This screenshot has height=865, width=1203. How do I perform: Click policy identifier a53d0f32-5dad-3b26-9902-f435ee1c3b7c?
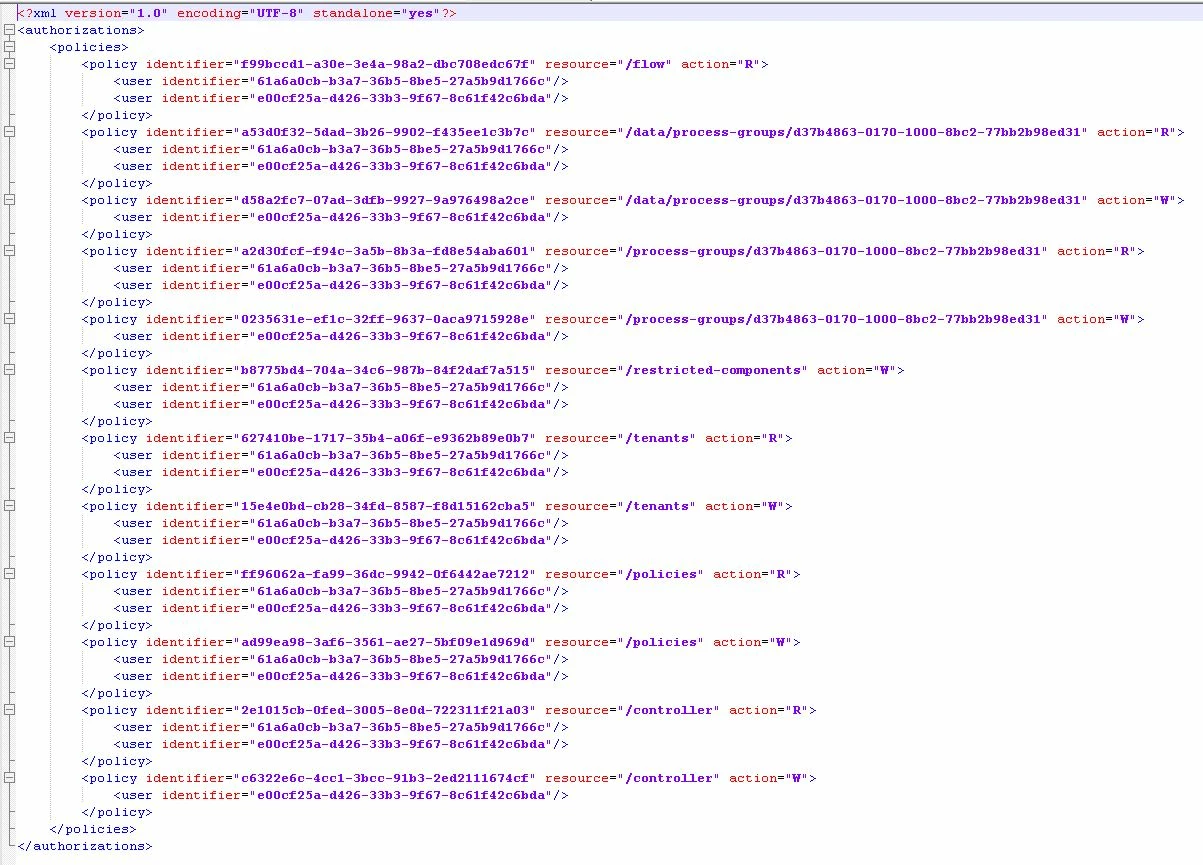coord(385,132)
